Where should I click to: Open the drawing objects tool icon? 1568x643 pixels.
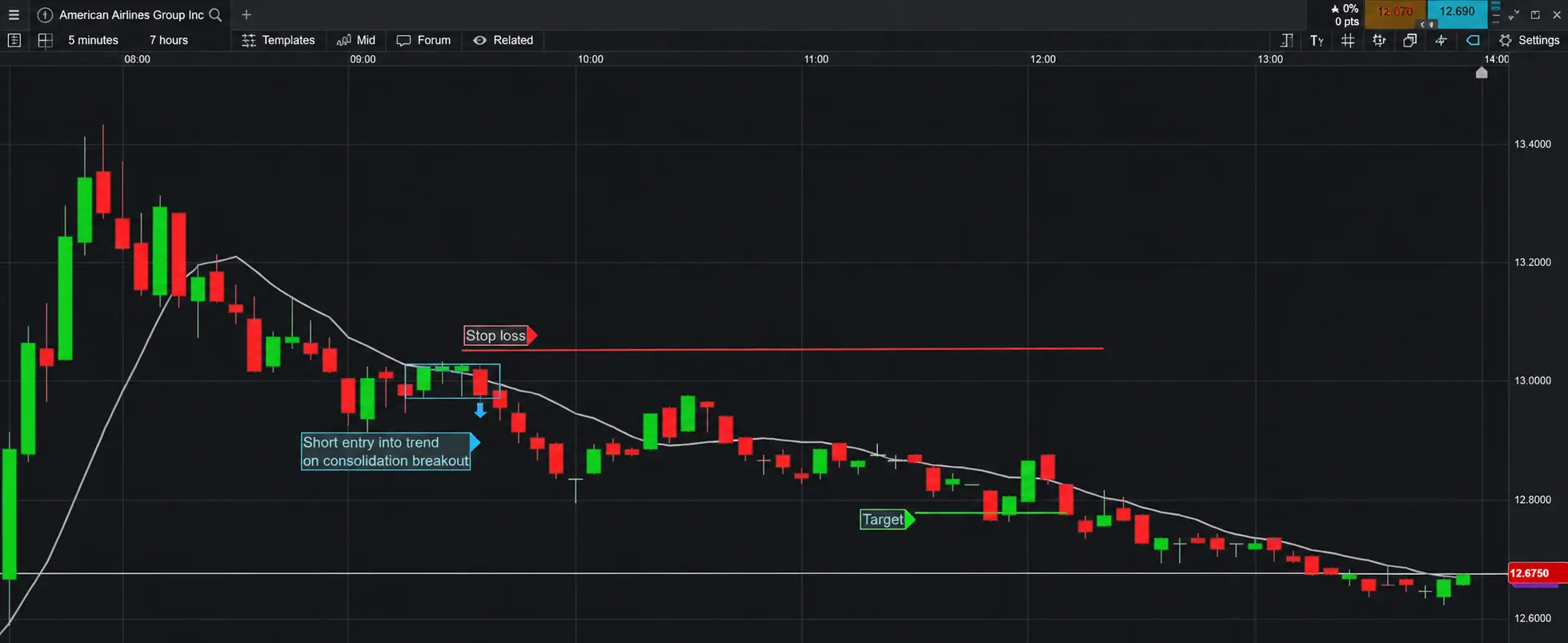[x=1379, y=40]
